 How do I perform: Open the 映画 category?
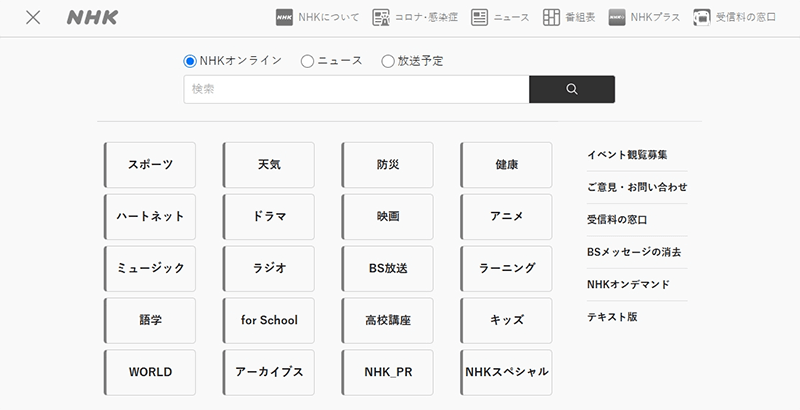click(388, 217)
